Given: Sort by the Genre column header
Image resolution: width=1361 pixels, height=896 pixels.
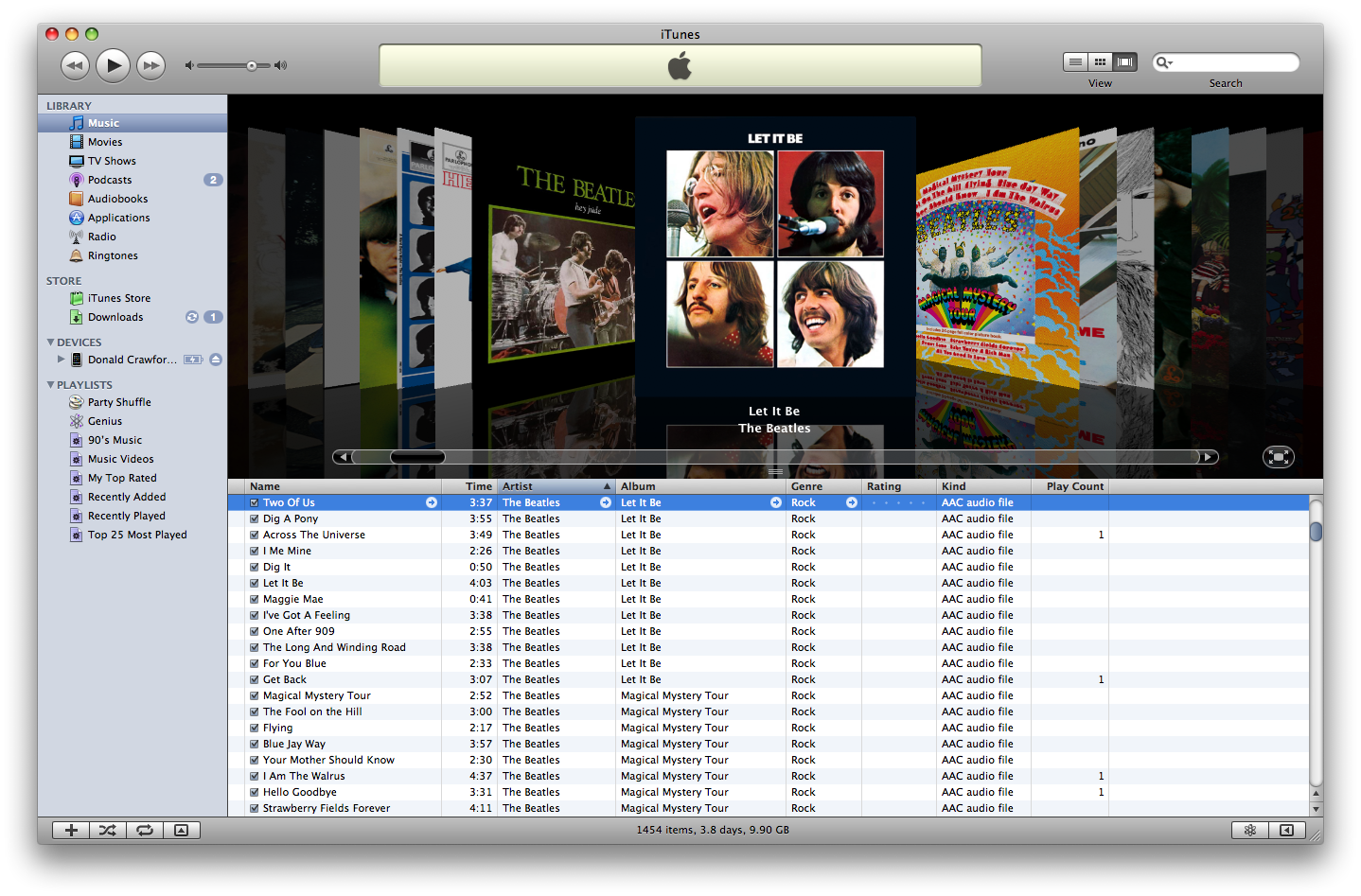Looking at the screenshot, I should tap(824, 486).
